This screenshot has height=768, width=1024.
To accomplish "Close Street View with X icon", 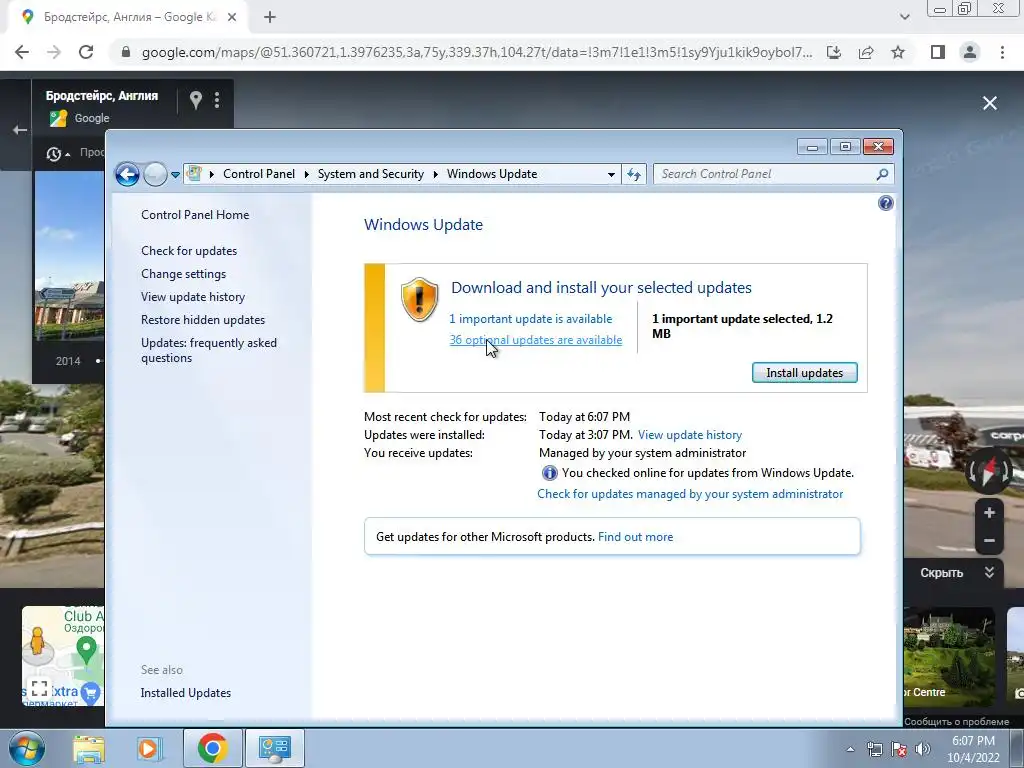I will [990, 103].
